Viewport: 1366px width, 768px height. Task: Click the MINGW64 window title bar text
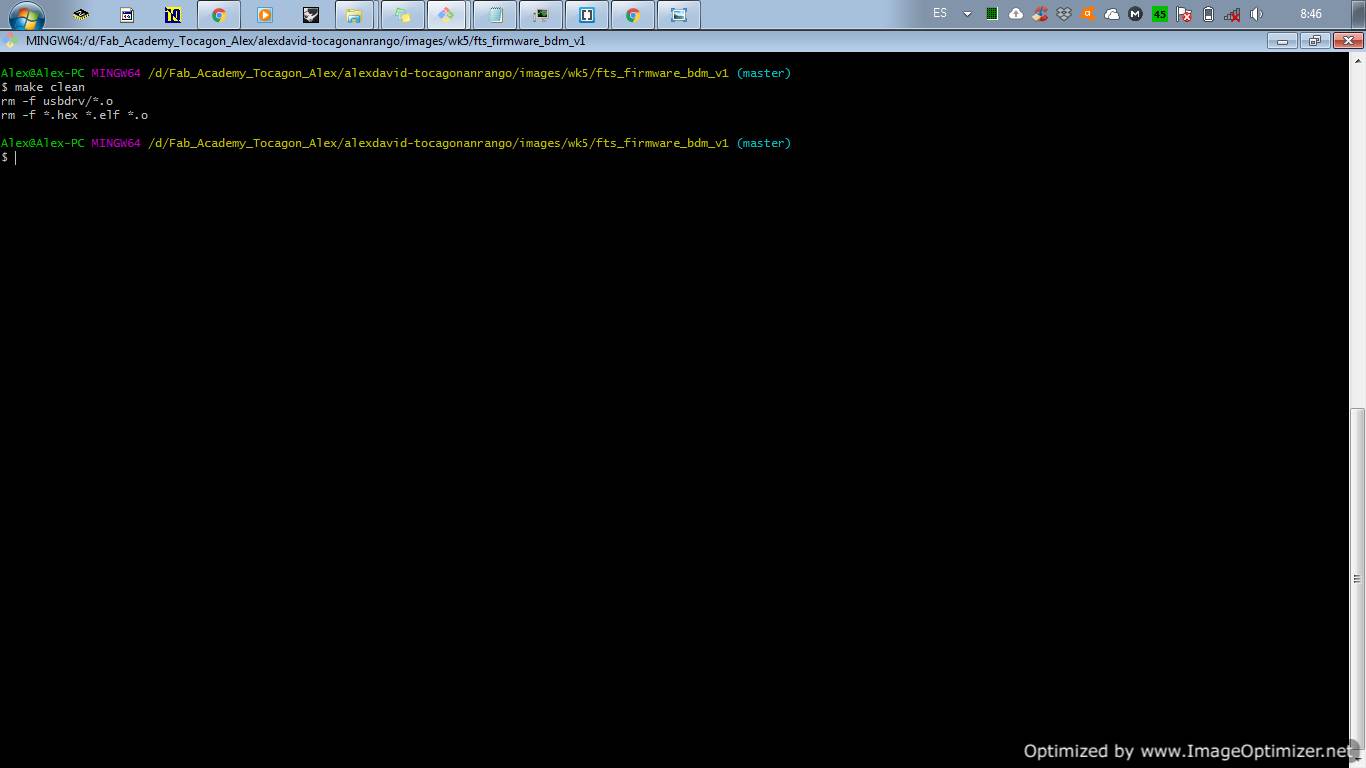pos(306,41)
